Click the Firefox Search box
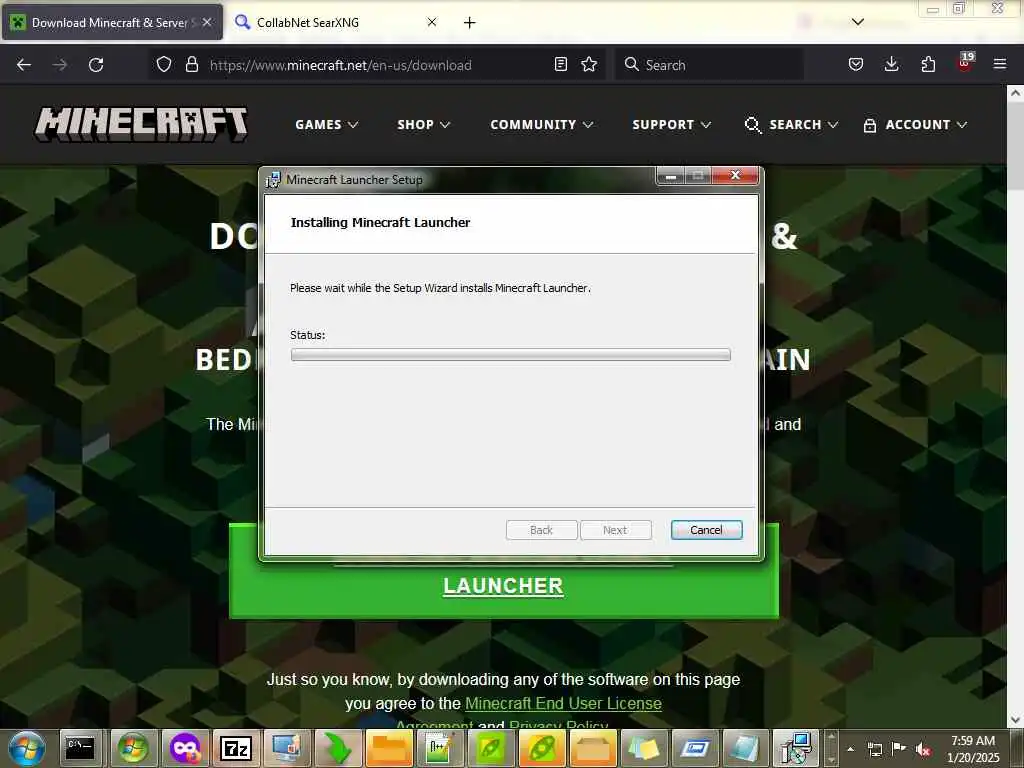The image size is (1024, 768). (x=709, y=65)
